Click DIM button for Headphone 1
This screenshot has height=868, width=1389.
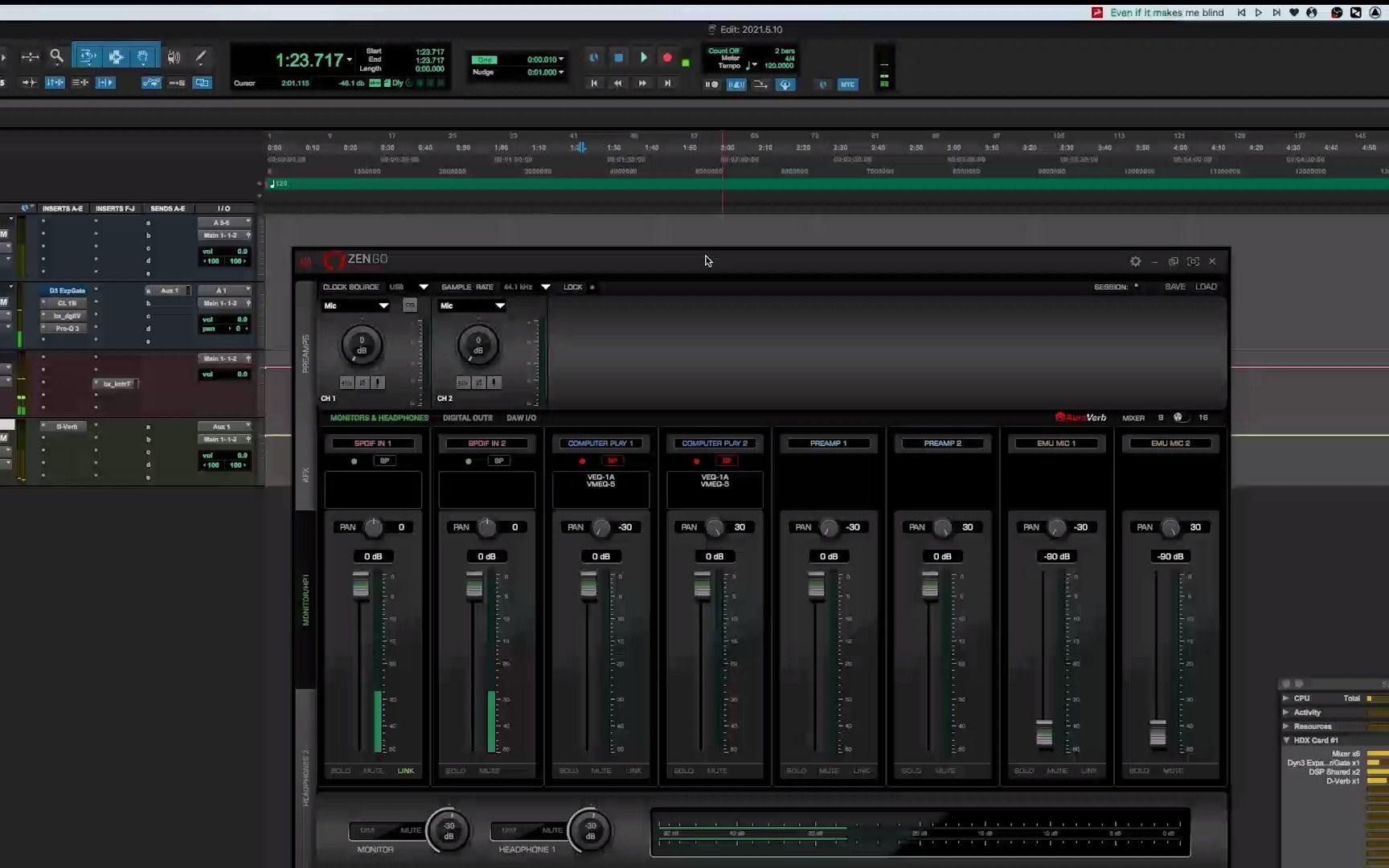pos(509,830)
